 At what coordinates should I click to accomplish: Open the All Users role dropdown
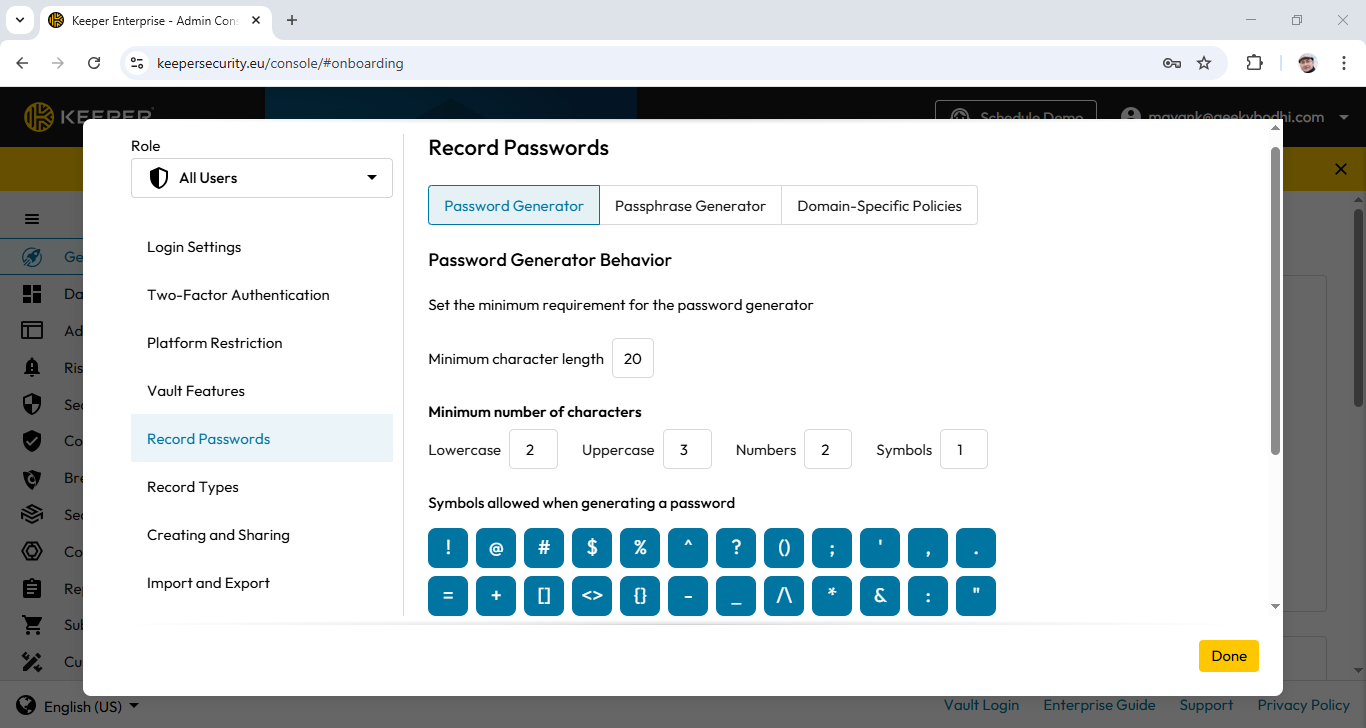pyautogui.click(x=262, y=178)
